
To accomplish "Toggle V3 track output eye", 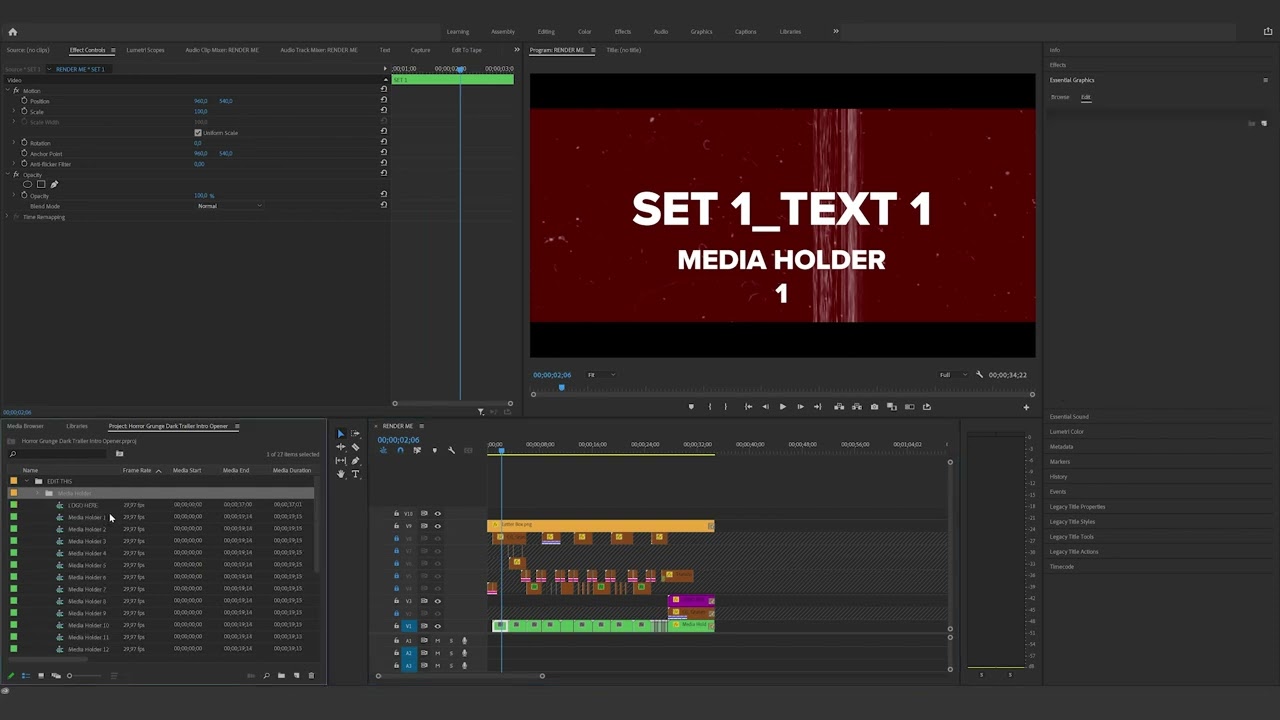I will 437,601.
